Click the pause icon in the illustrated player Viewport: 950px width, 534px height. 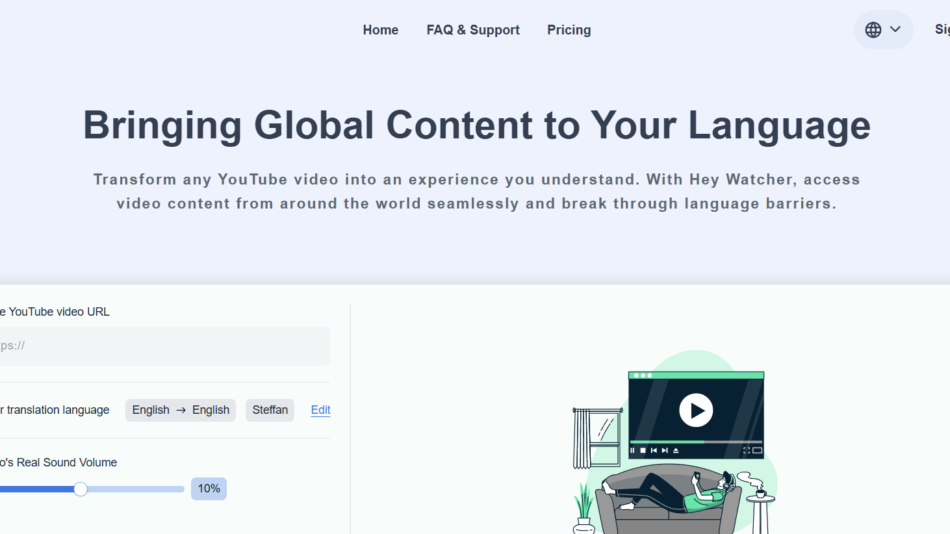[632, 451]
